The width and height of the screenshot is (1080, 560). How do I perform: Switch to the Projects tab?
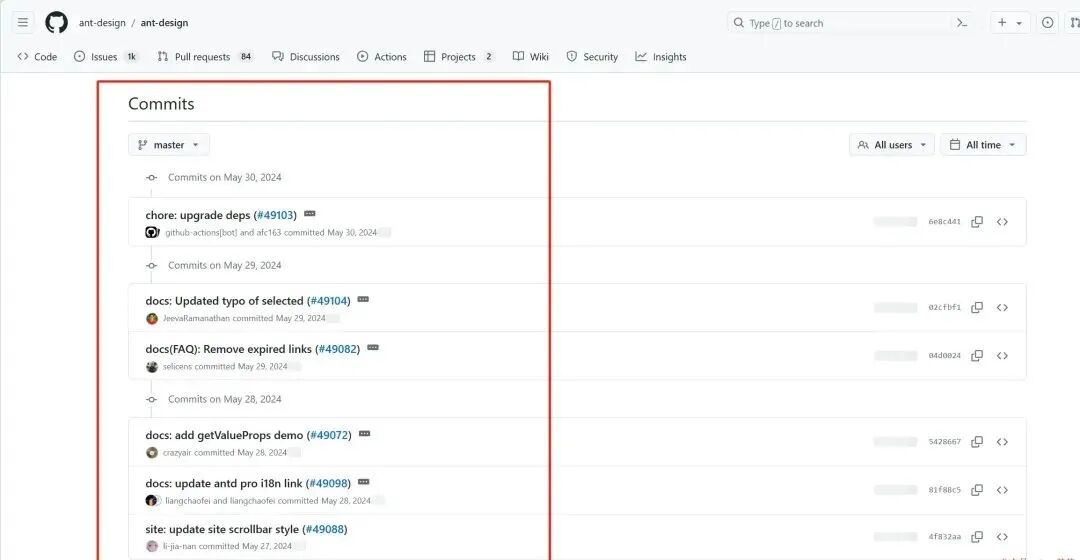pyautogui.click(x=459, y=56)
